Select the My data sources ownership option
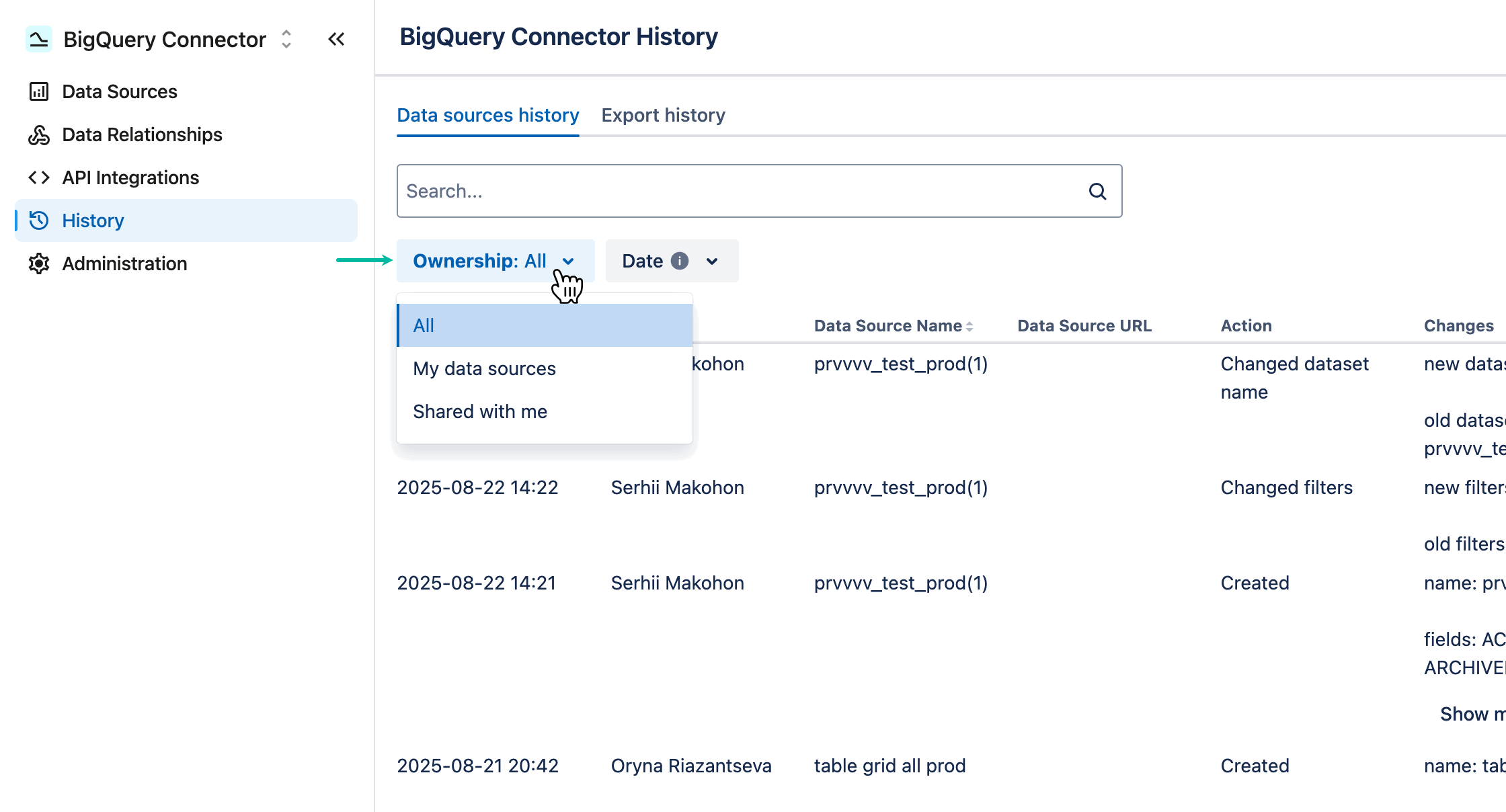Viewport: 1506px width, 812px height. [485, 368]
